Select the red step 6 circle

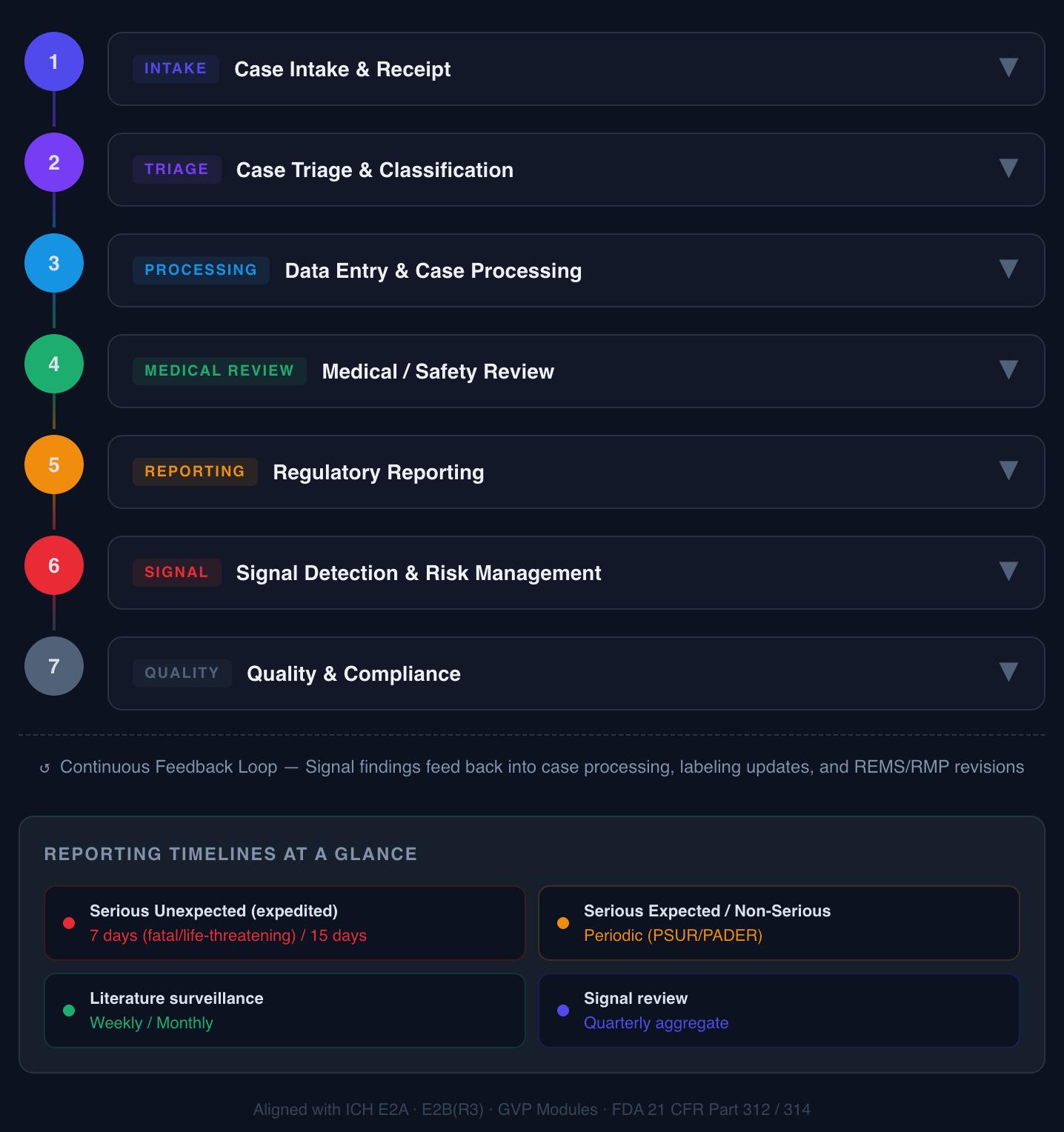54,565
